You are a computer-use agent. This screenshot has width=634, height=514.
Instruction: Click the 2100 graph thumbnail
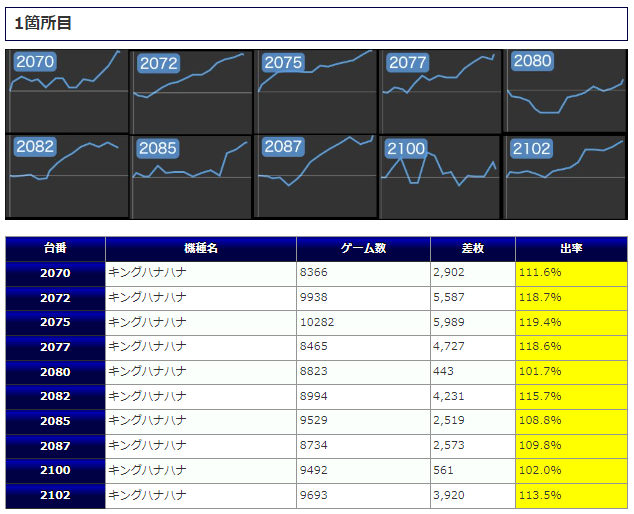click(x=440, y=177)
